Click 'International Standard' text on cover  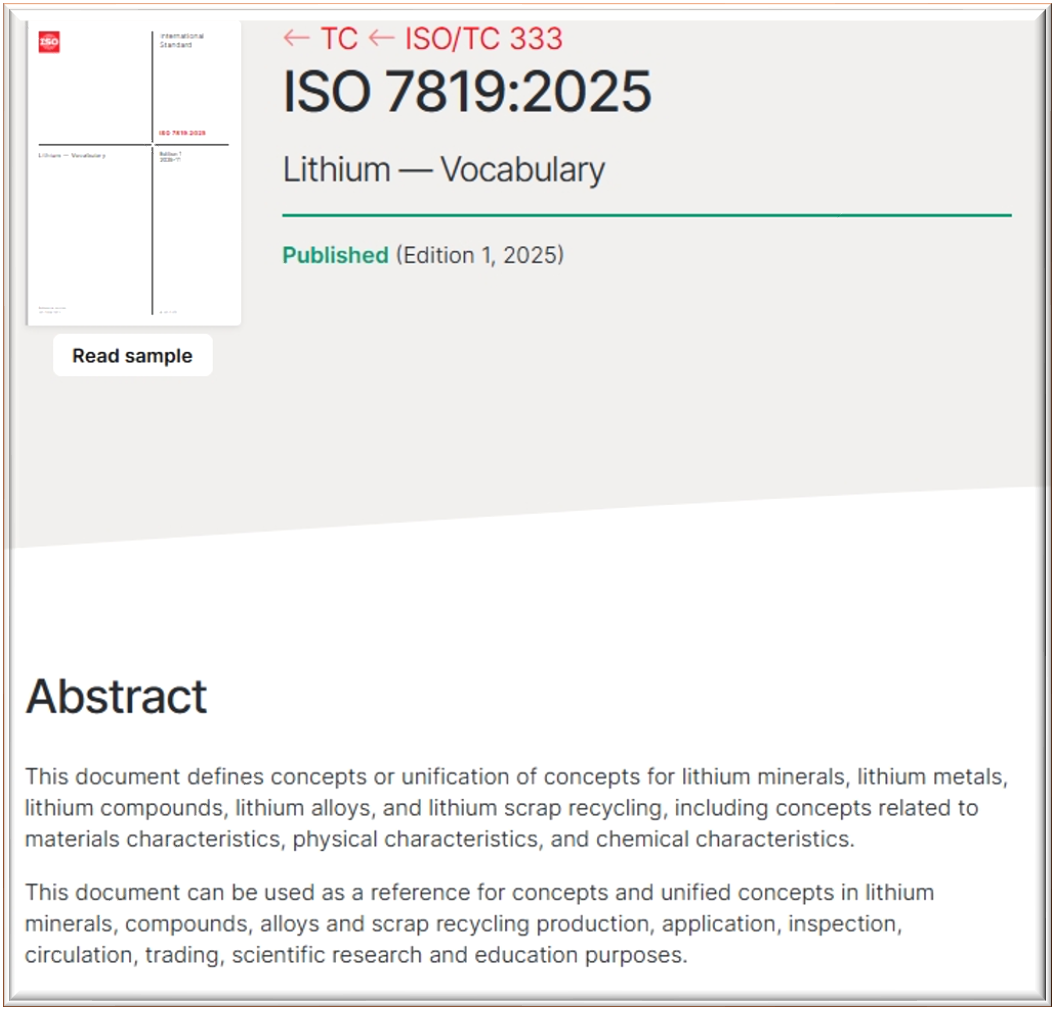coord(182,41)
